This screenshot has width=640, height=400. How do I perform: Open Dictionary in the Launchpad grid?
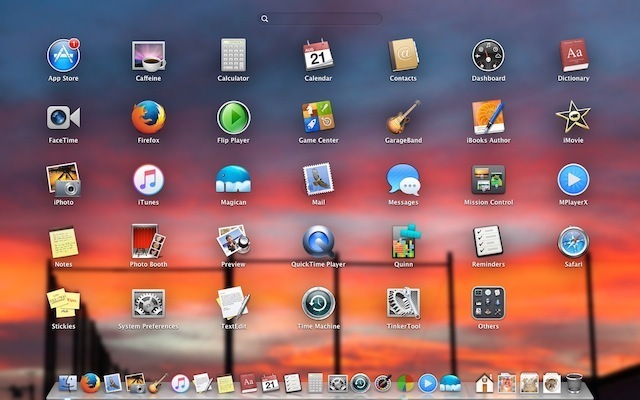point(573,55)
